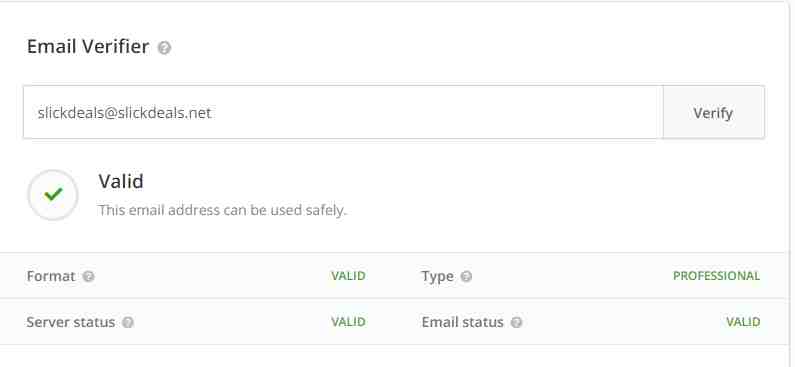Click the PROFESSIONAL type value

pos(716,276)
